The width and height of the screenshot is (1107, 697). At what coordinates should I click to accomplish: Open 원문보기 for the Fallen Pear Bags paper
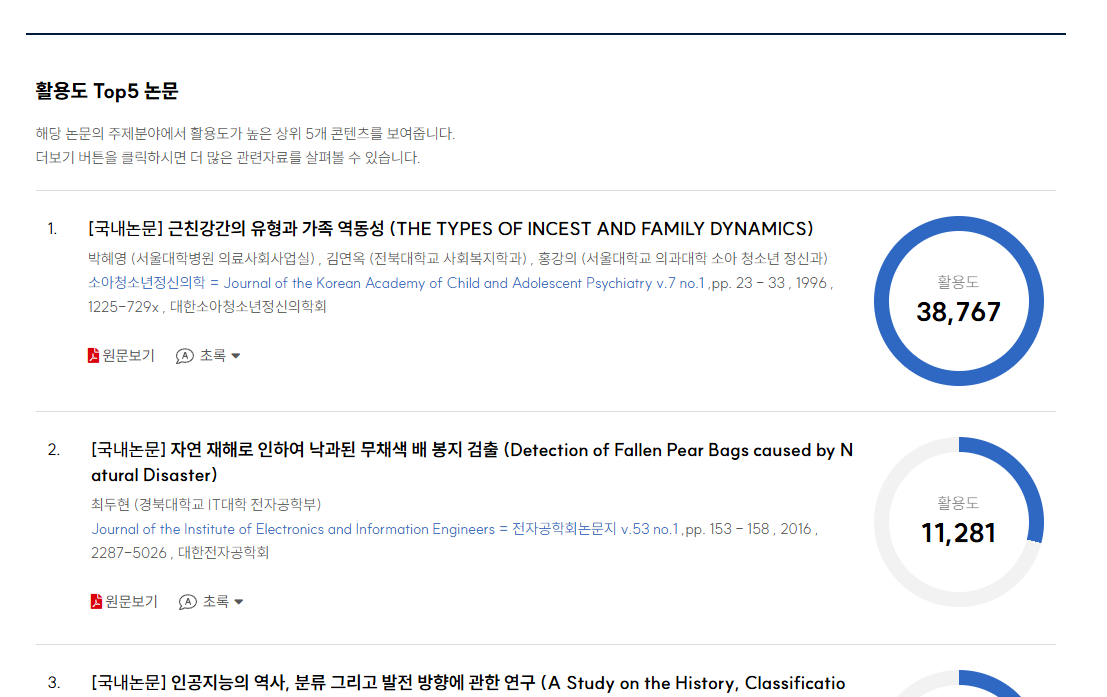[131, 602]
